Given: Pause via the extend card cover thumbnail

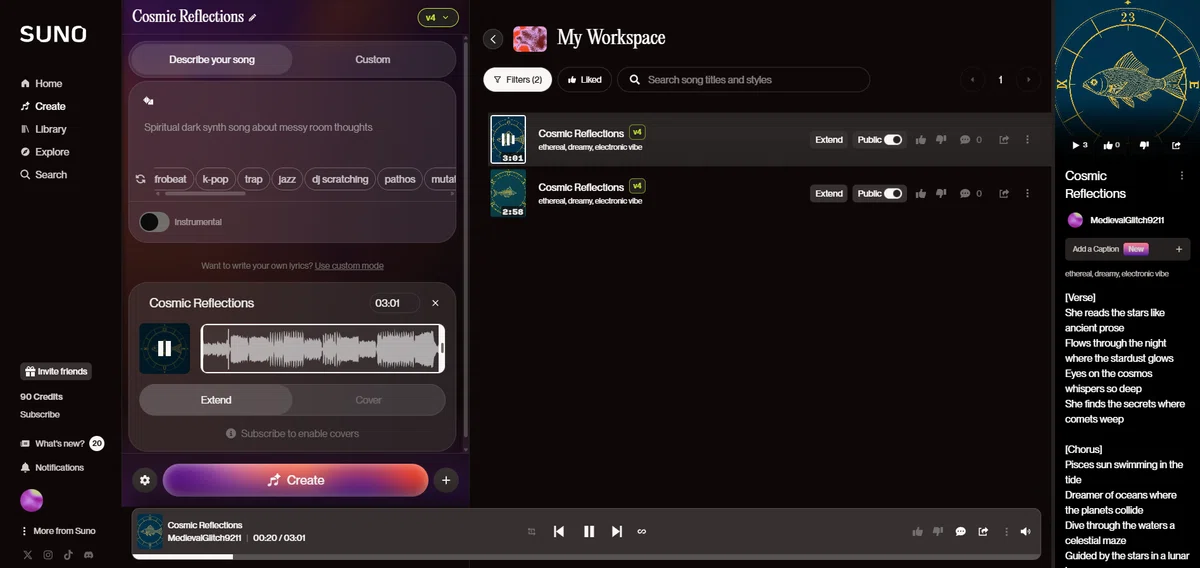Looking at the screenshot, I should click(x=164, y=348).
